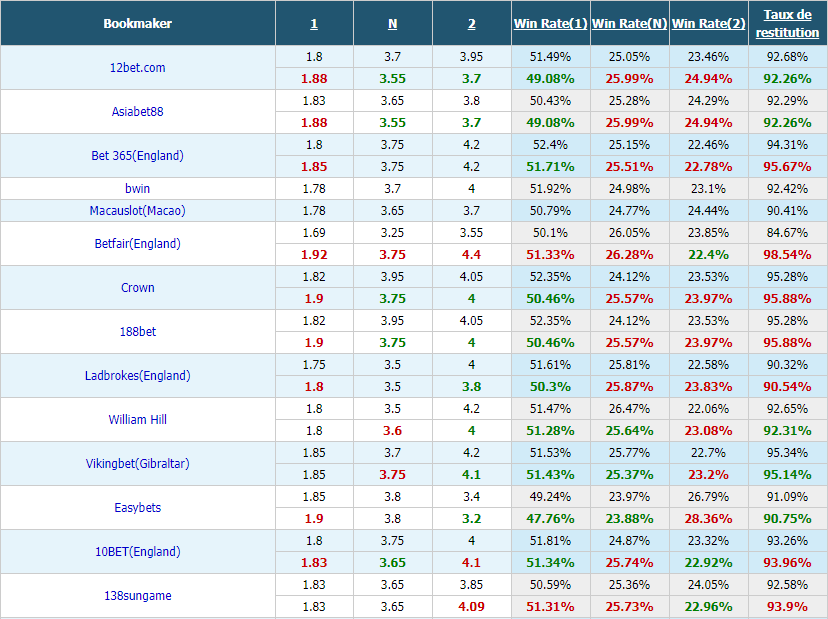Sort by the "2" odds column header
Screen dimensions: 828x619
coord(472,24)
